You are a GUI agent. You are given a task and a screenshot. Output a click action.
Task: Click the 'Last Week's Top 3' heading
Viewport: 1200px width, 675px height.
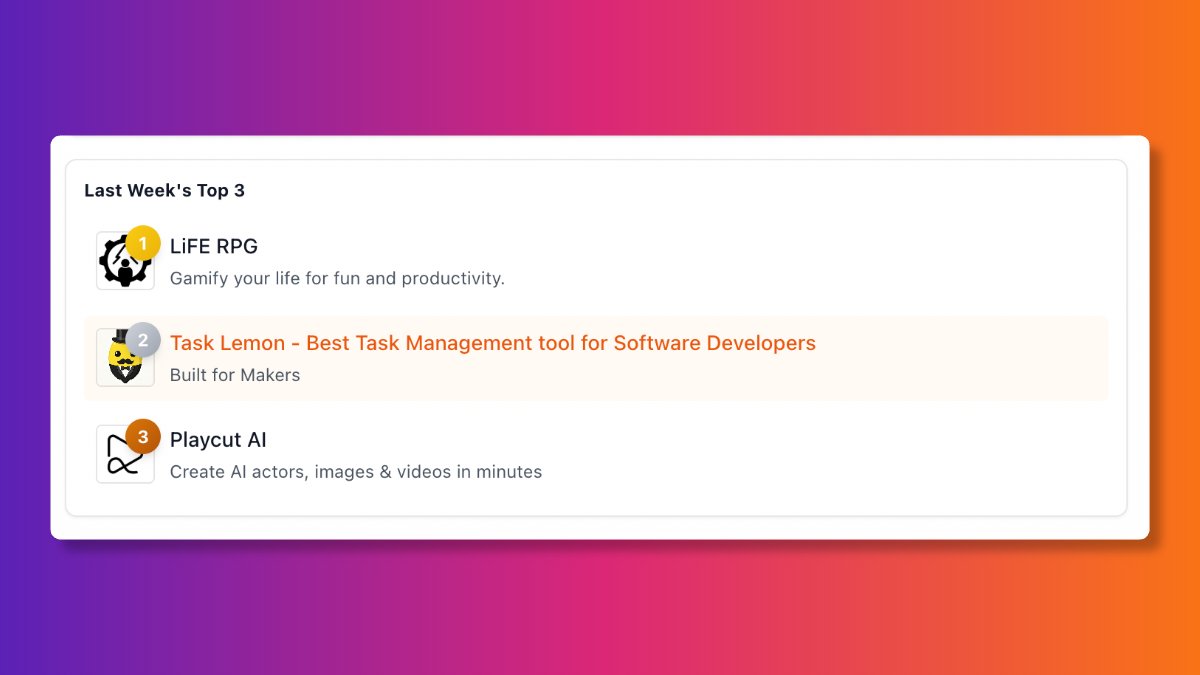pos(164,190)
